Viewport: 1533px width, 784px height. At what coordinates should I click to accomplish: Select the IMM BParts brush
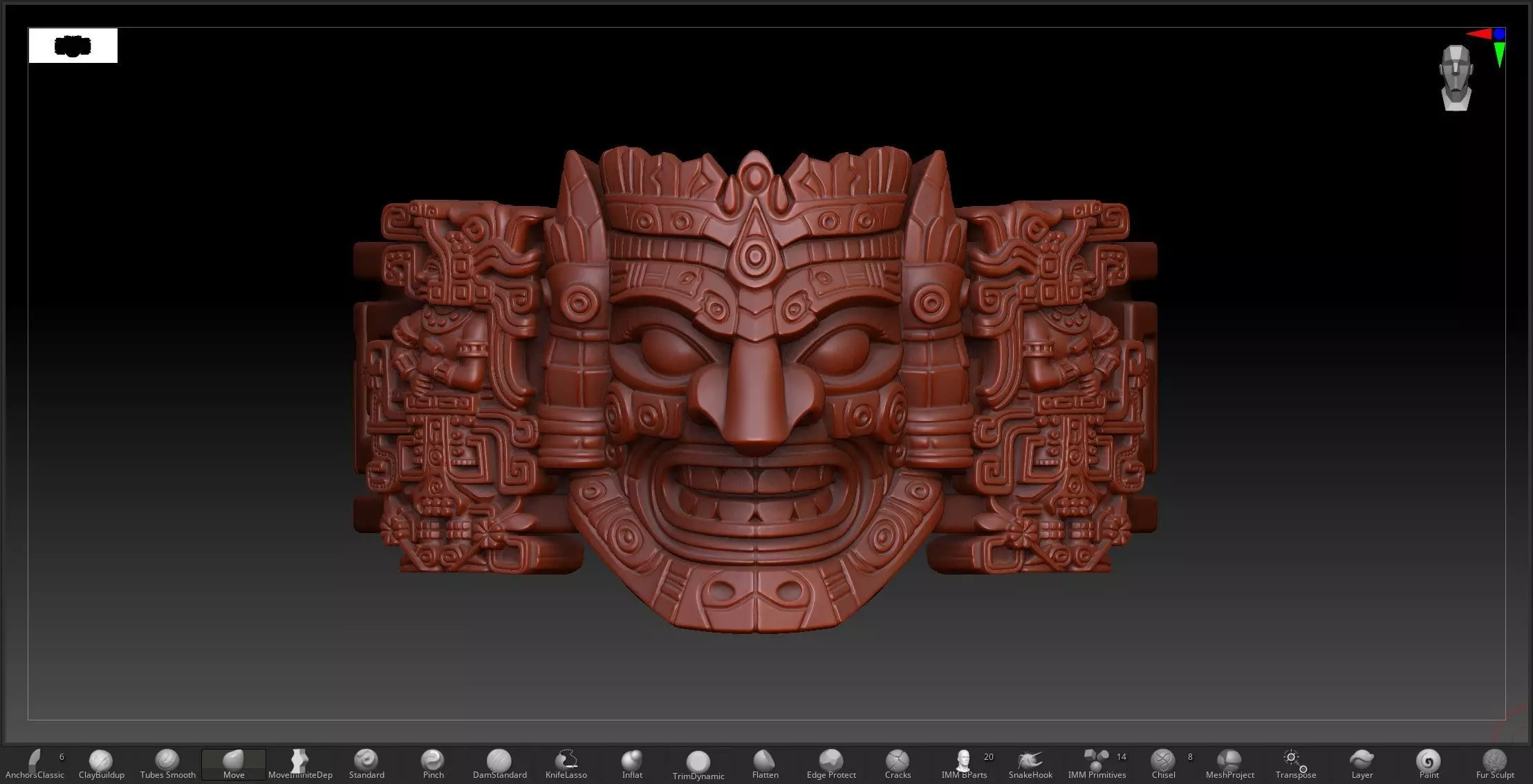point(964,764)
